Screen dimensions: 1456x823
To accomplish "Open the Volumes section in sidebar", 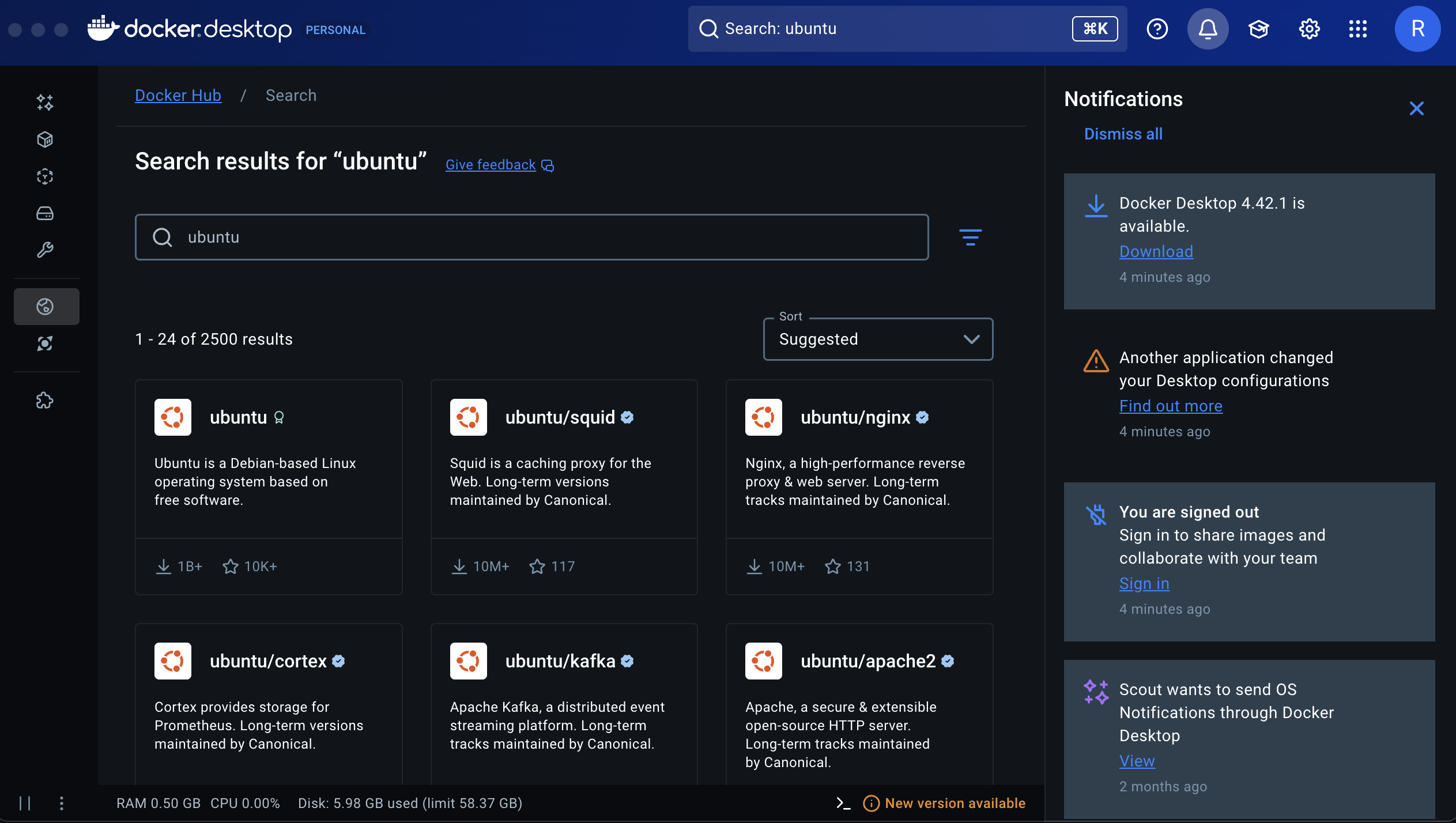I will [x=45, y=213].
